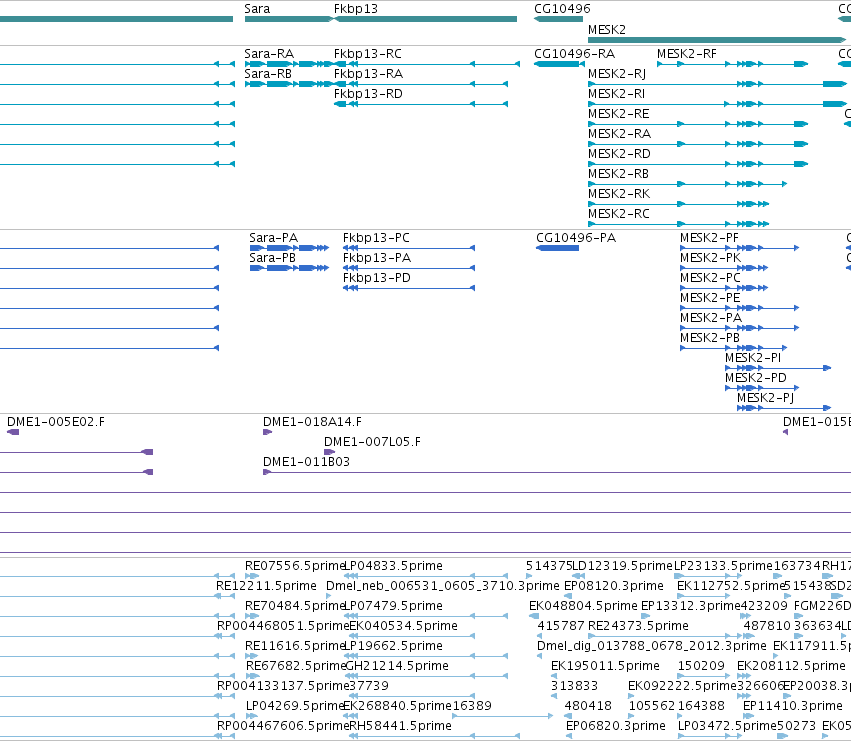Click EST RE12211.5prime
851x741 pixels.
(266, 586)
